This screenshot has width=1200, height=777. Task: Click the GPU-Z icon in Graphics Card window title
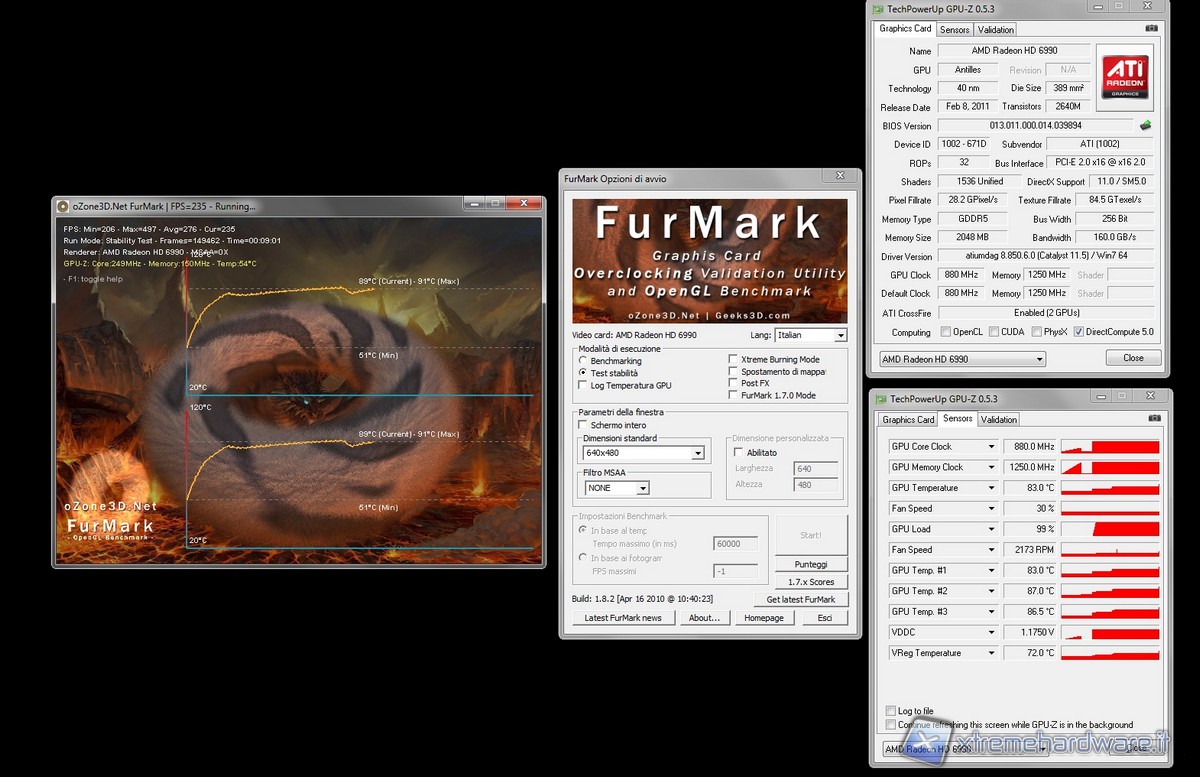point(879,9)
